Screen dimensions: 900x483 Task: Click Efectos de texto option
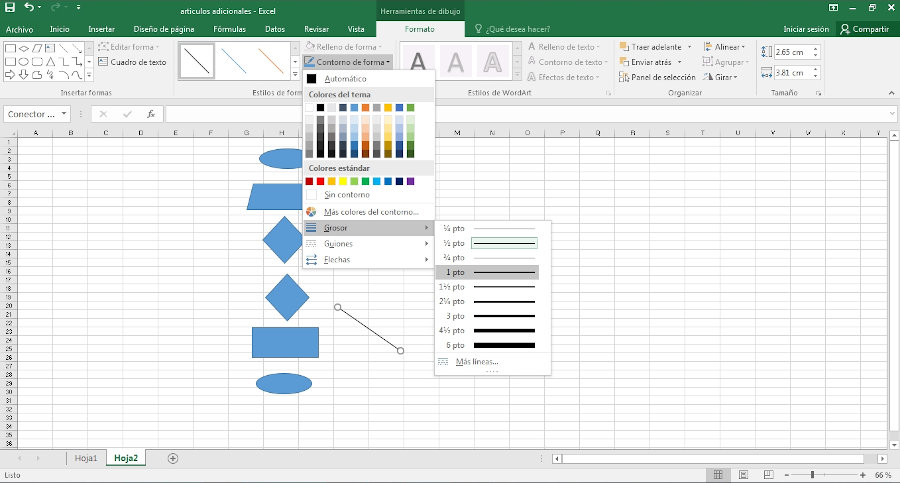pos(563,77)
